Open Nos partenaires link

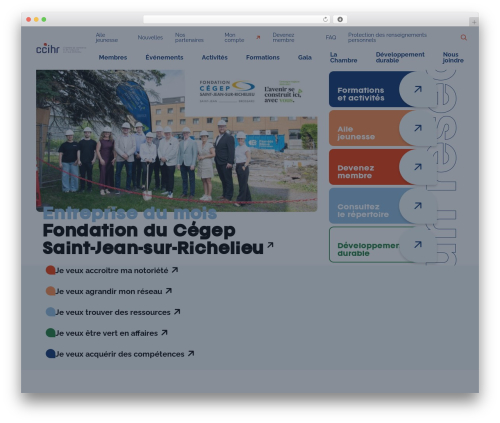tap(189, 37)
